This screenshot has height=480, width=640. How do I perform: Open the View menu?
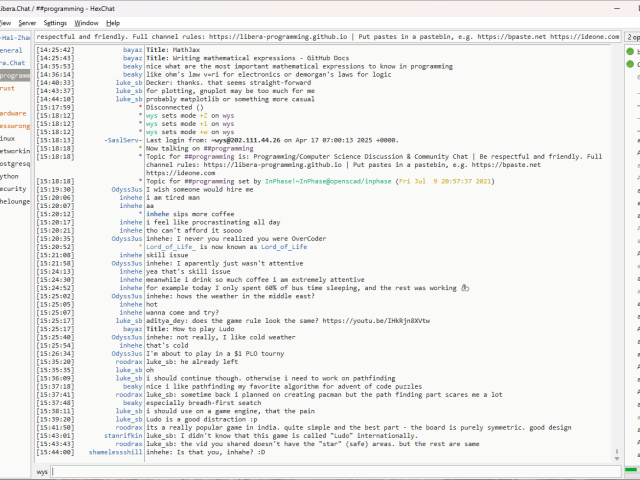pyautogui.click(x=3, y=22)
